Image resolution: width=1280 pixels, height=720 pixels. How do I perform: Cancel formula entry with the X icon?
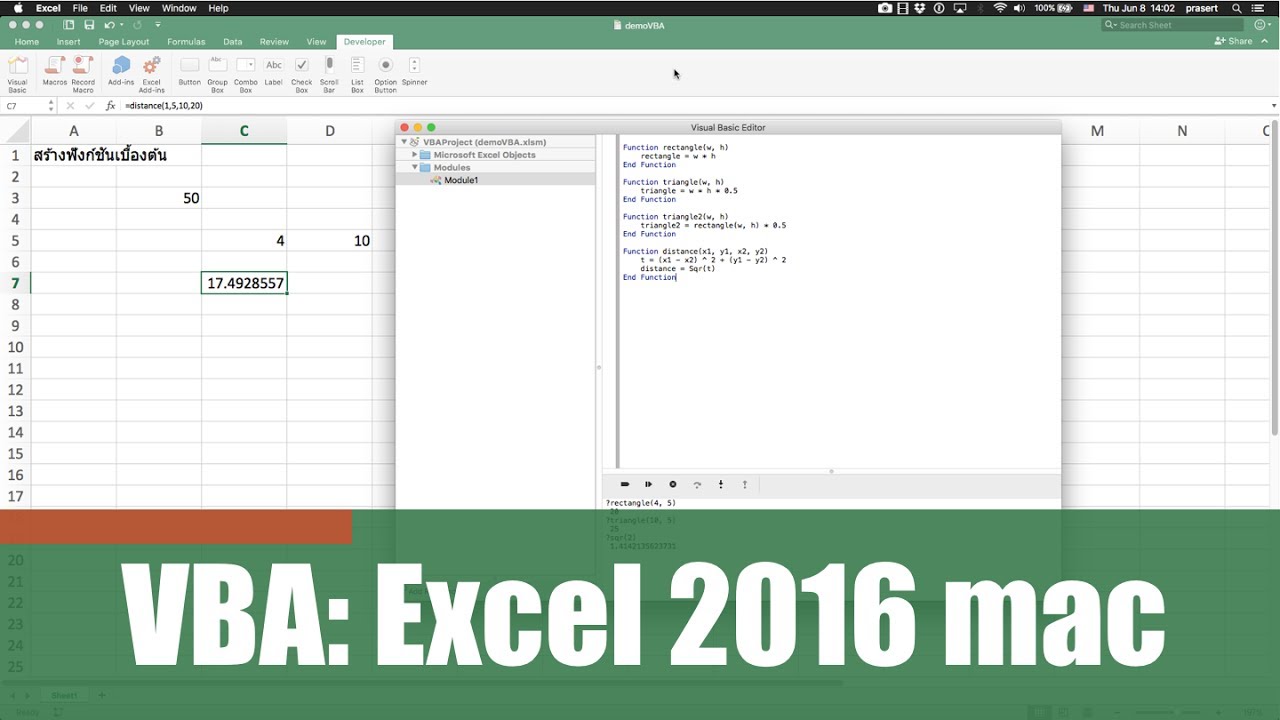click(71, 106)
